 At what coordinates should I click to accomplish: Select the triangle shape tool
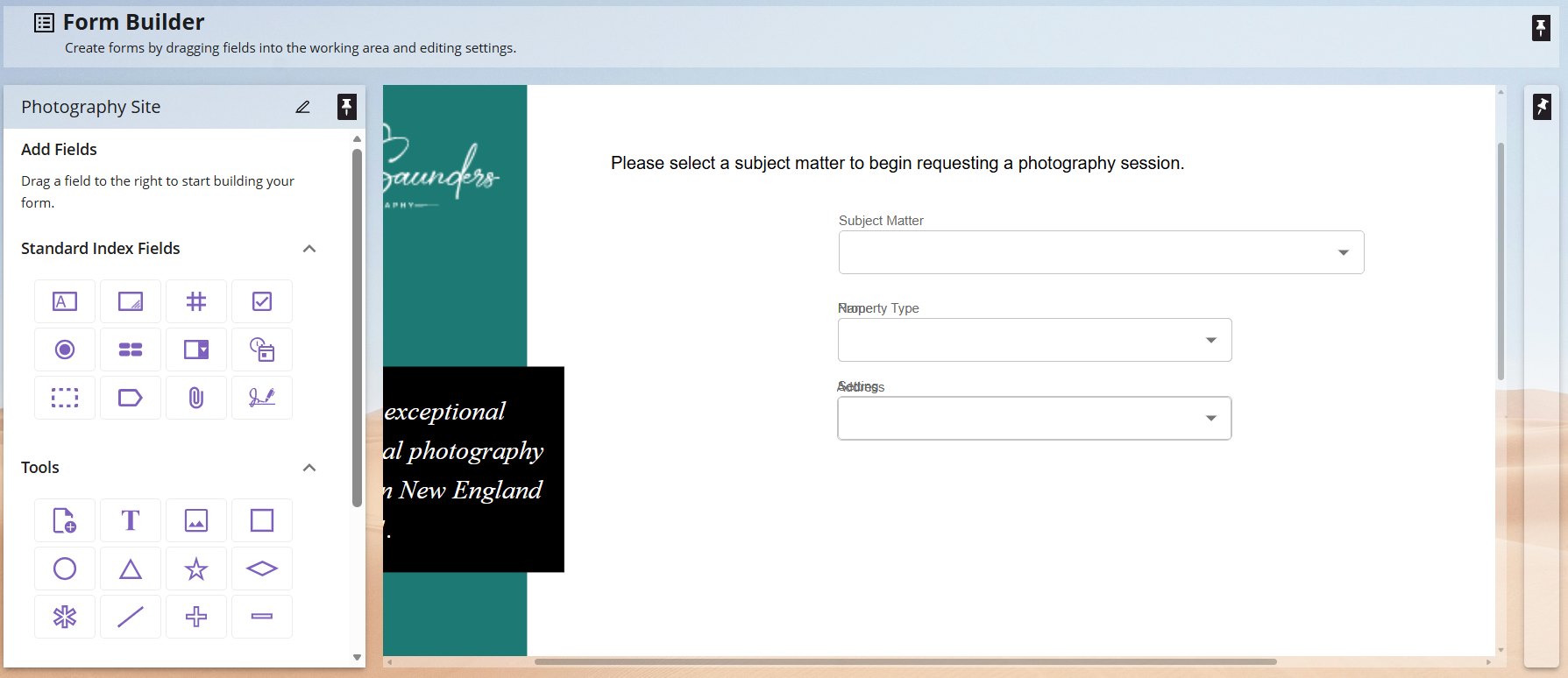(x=131, y=569)
